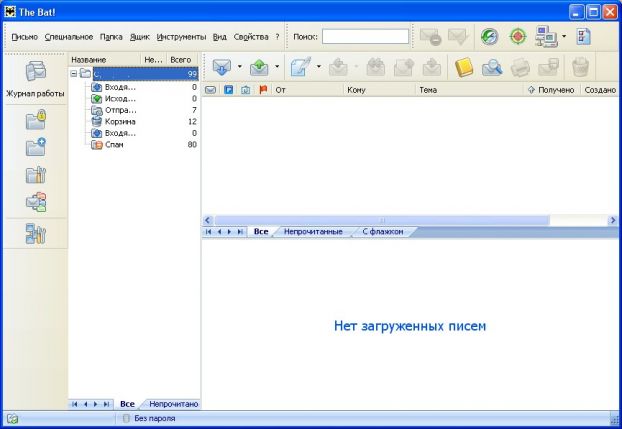622x429 pixels.
Task: Click the send queued mail icon
Action: 258,67
